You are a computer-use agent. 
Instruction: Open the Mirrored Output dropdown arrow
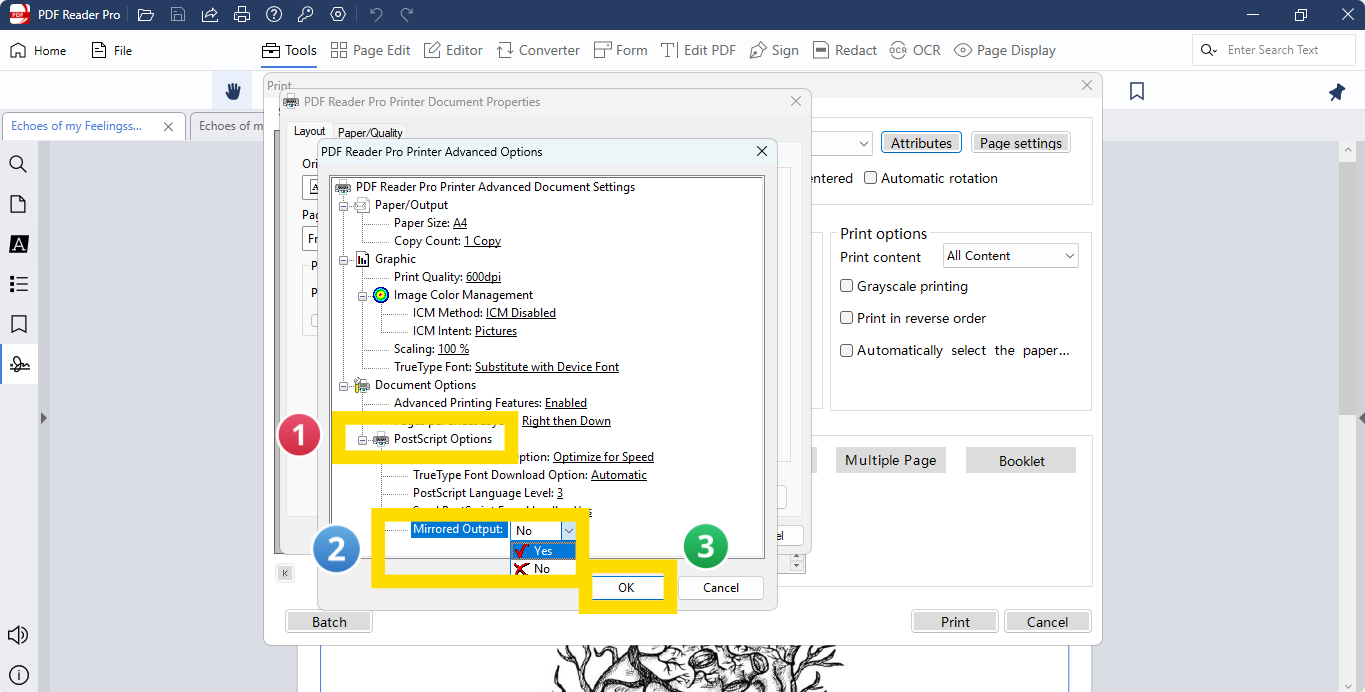pos(568,531)
